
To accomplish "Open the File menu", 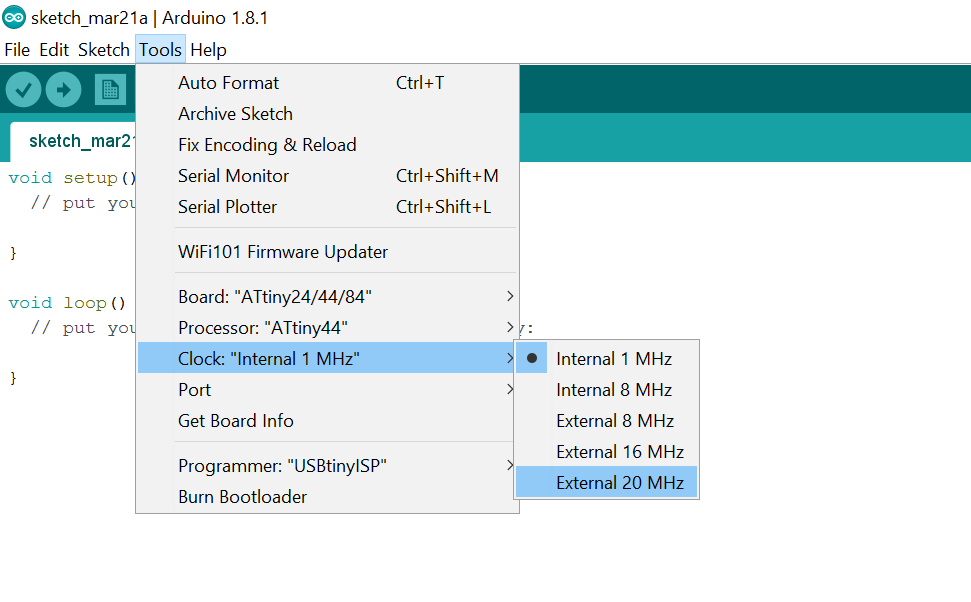I will point(17,50).
